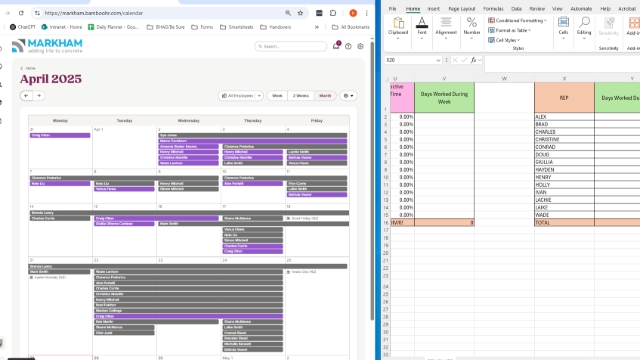Click the formula bar Enter checkmark icon
The width and height of the screenshot is (640, 360).
(464, 60)
